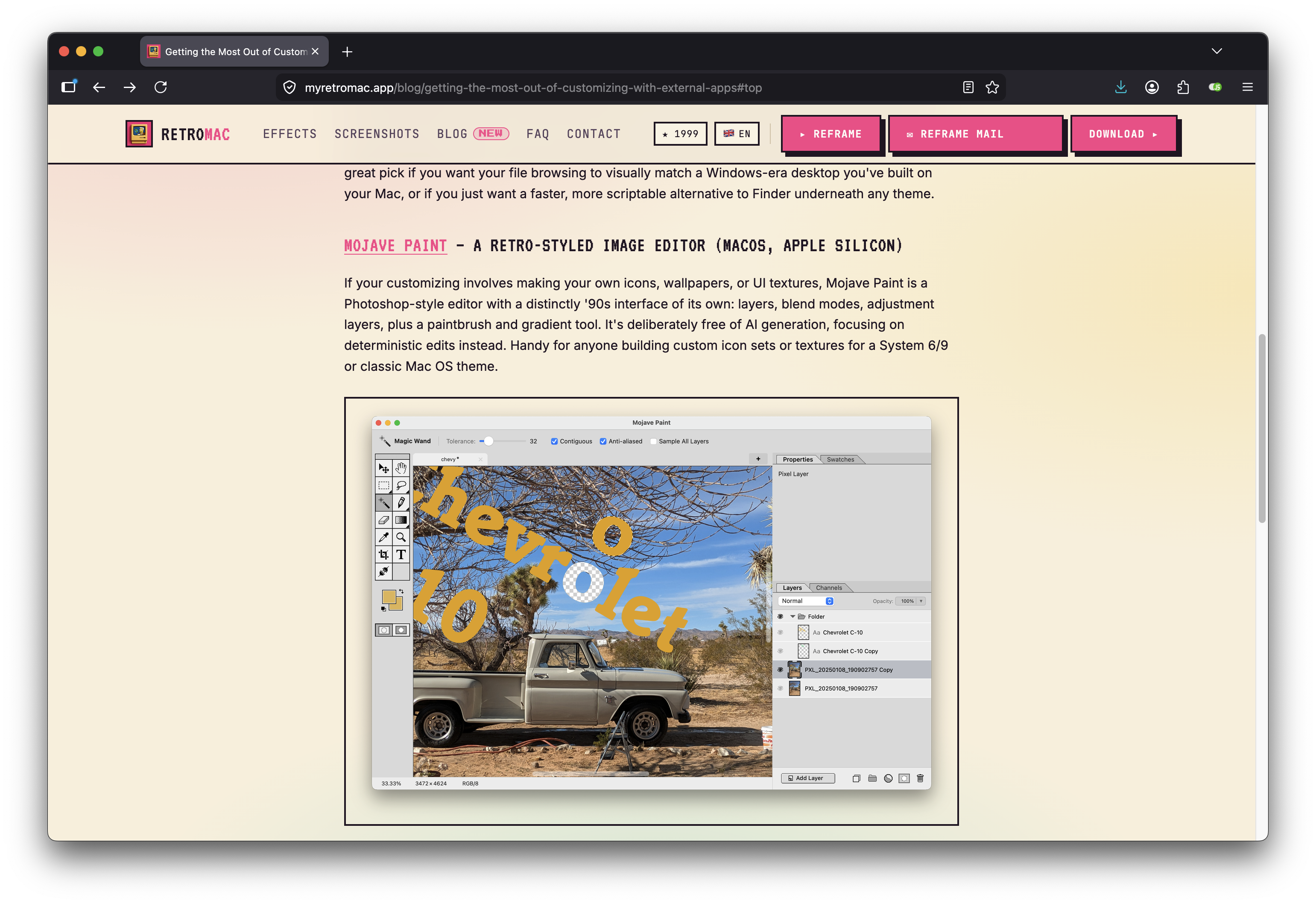1316x904 pixels.
Task: Click the Reframe pink button
Action: [831, 134]
